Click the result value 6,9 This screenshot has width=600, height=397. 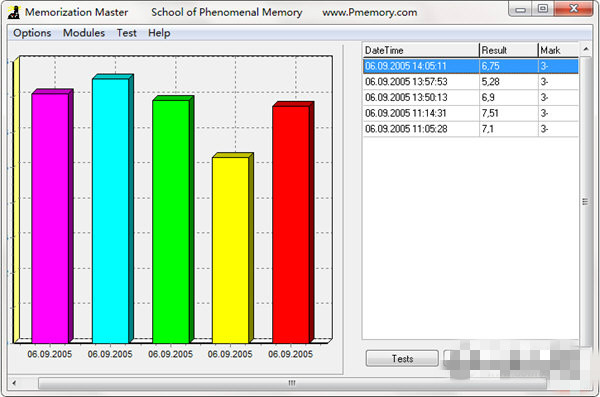(488, 98)
